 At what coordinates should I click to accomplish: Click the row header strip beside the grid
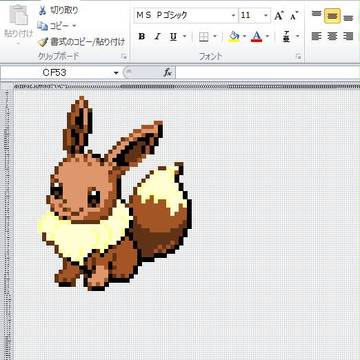(x=7, y=224)
